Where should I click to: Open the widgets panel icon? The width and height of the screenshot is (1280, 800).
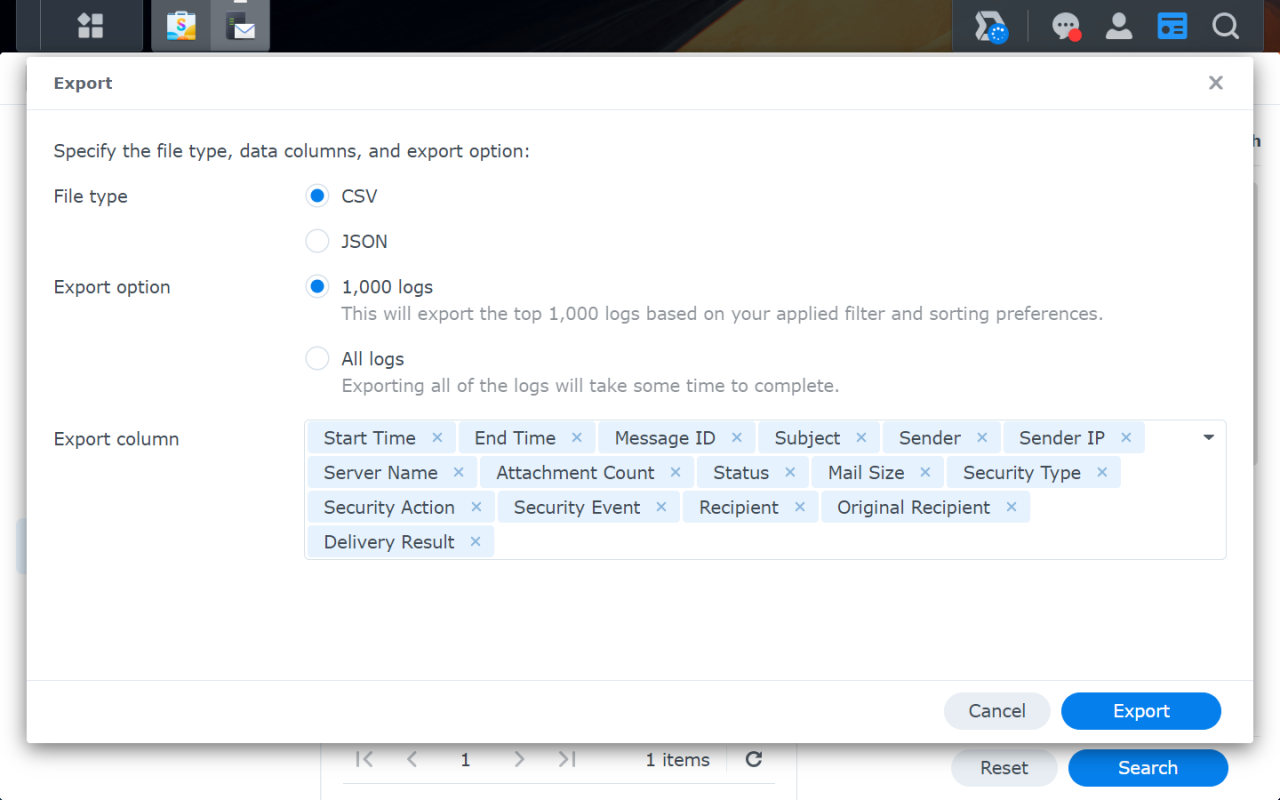tap(1172, 26)
